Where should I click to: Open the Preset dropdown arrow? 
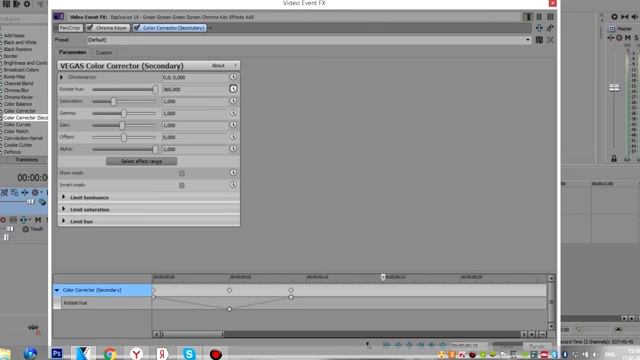pos(528,40)
